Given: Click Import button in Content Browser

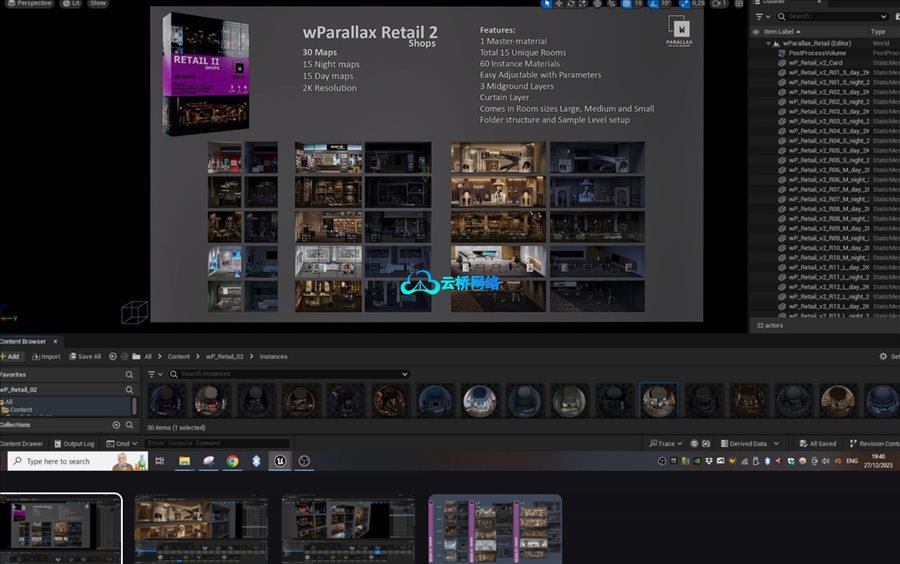Looking at the screenshot, I should click(46, 356).
